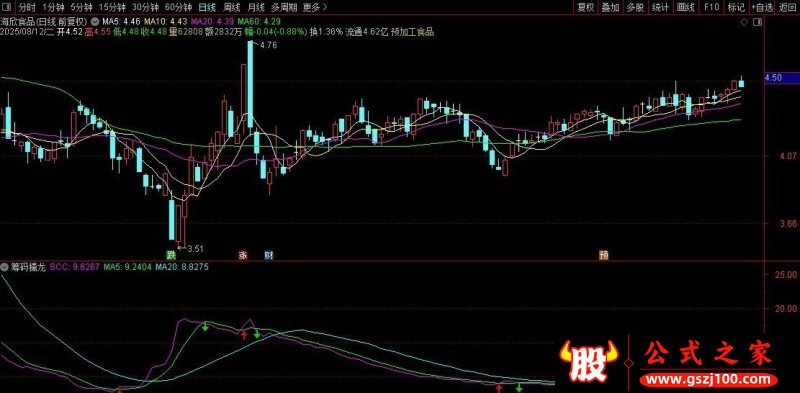
Task: Click the first green down-arrow signal in the indicator pane
Action: pyautogui.click(x=205, y=327)
